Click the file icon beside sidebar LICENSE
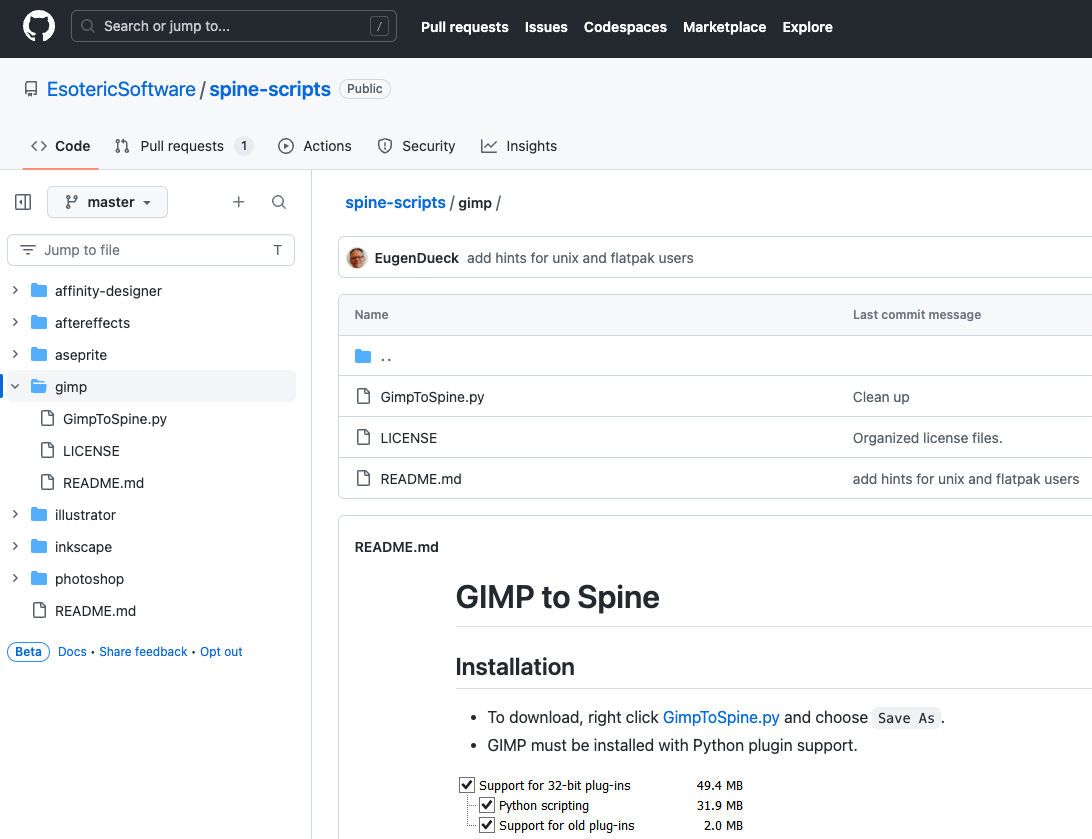Viewport: 1092px width, 839px height. click(x=47, y=450)
